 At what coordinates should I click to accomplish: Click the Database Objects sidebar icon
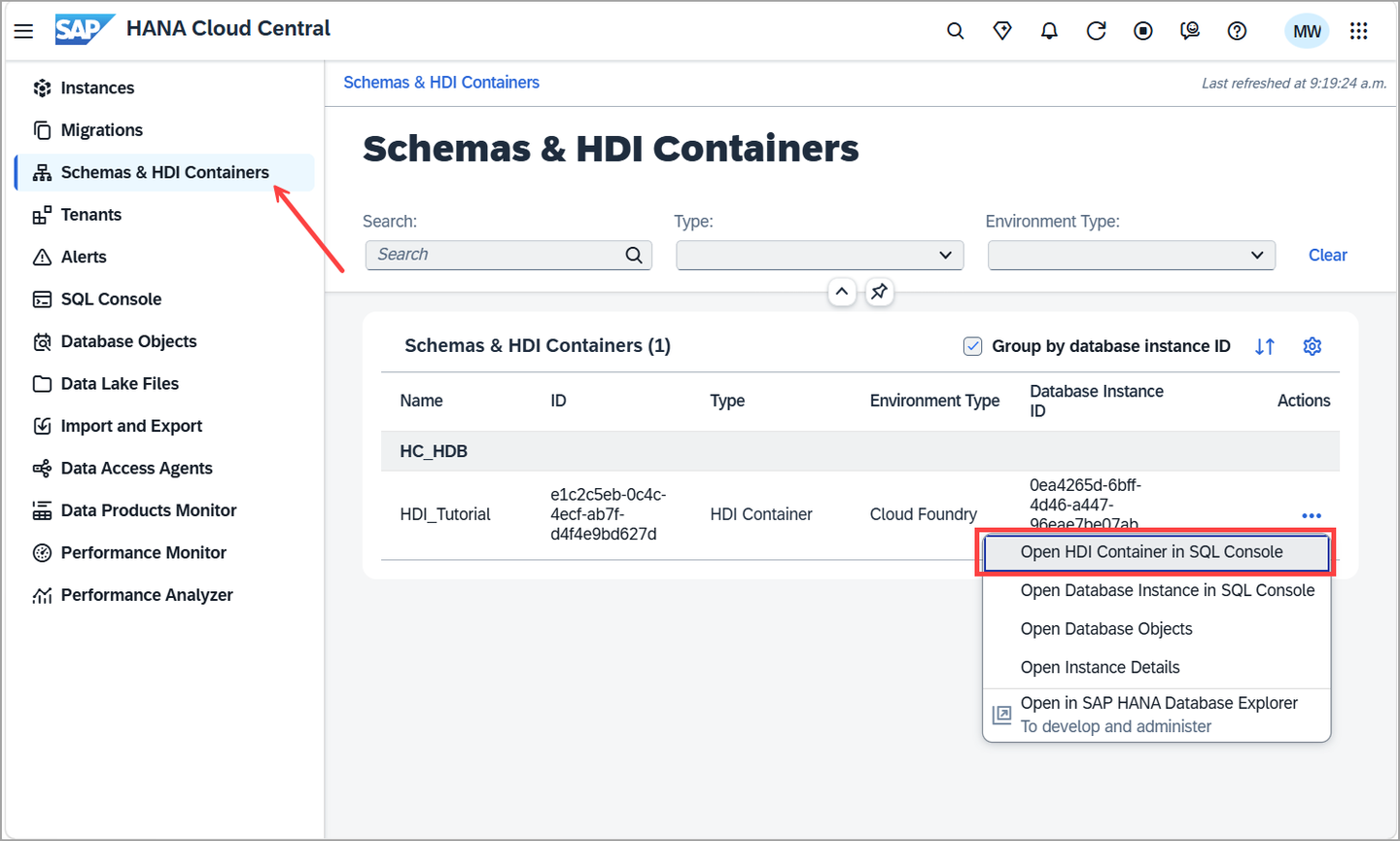point(42,341)
